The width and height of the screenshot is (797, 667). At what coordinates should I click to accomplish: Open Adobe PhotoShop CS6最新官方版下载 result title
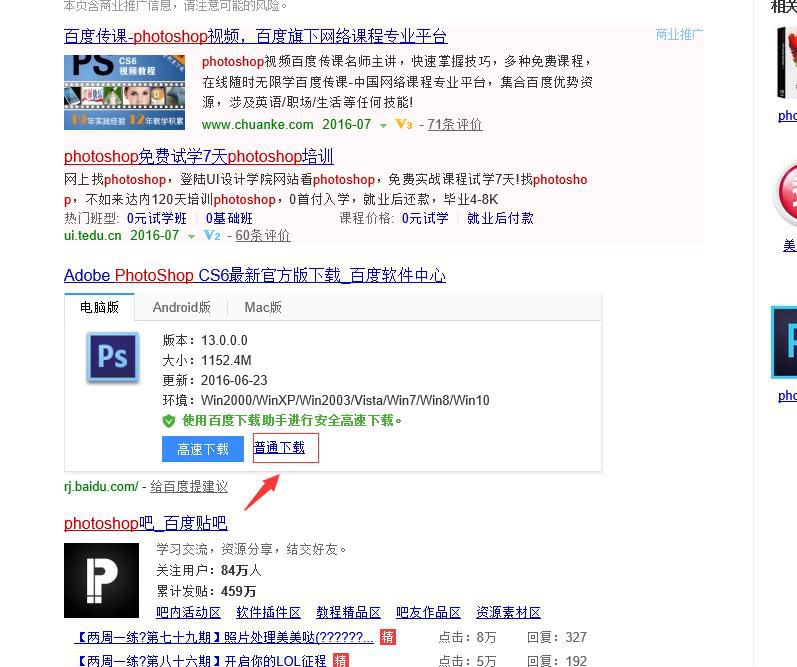255,276
